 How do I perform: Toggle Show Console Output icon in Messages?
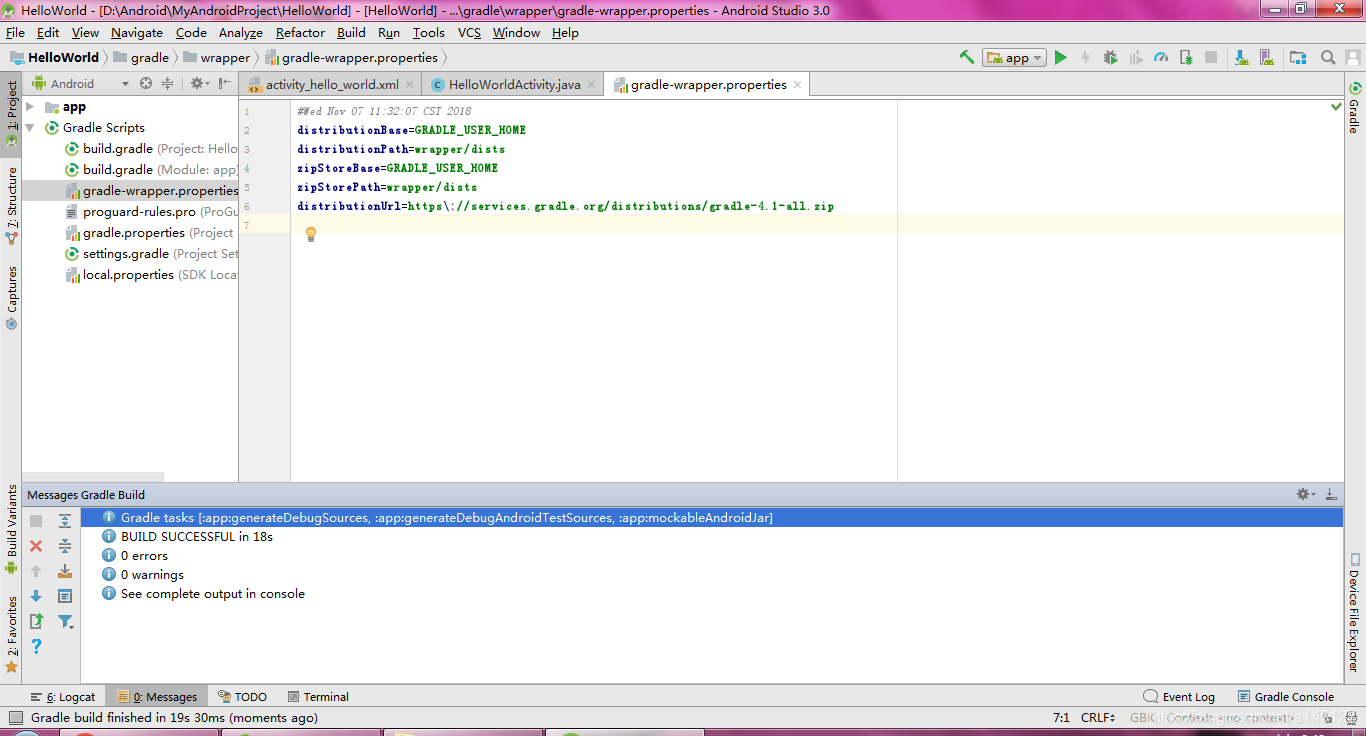[65, 596]
